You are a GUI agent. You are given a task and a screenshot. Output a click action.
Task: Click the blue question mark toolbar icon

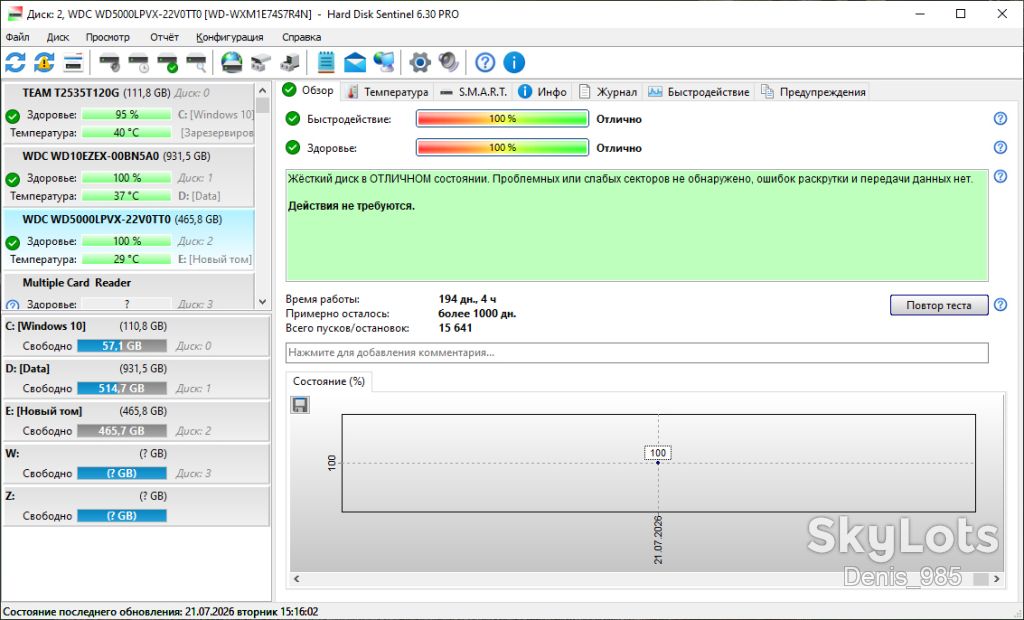(485, 63)
